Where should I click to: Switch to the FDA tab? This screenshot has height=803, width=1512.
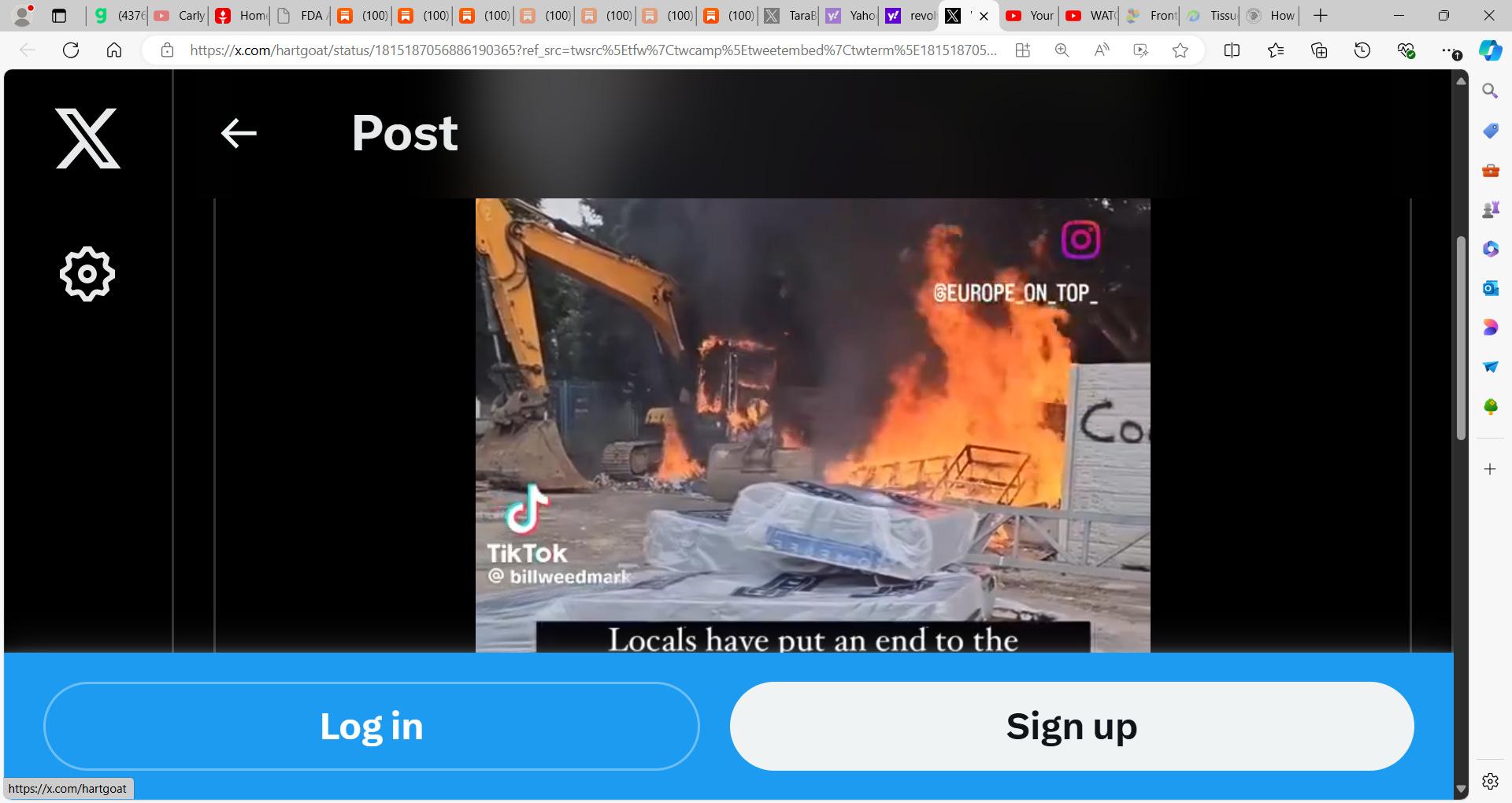click(302, 15)
